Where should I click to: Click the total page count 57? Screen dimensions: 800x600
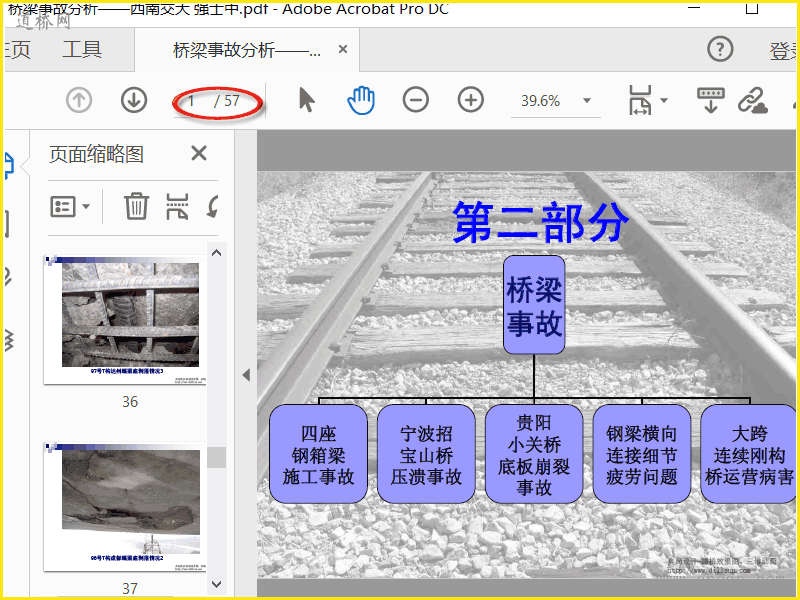pyautogui.click(x=232, y=101)
